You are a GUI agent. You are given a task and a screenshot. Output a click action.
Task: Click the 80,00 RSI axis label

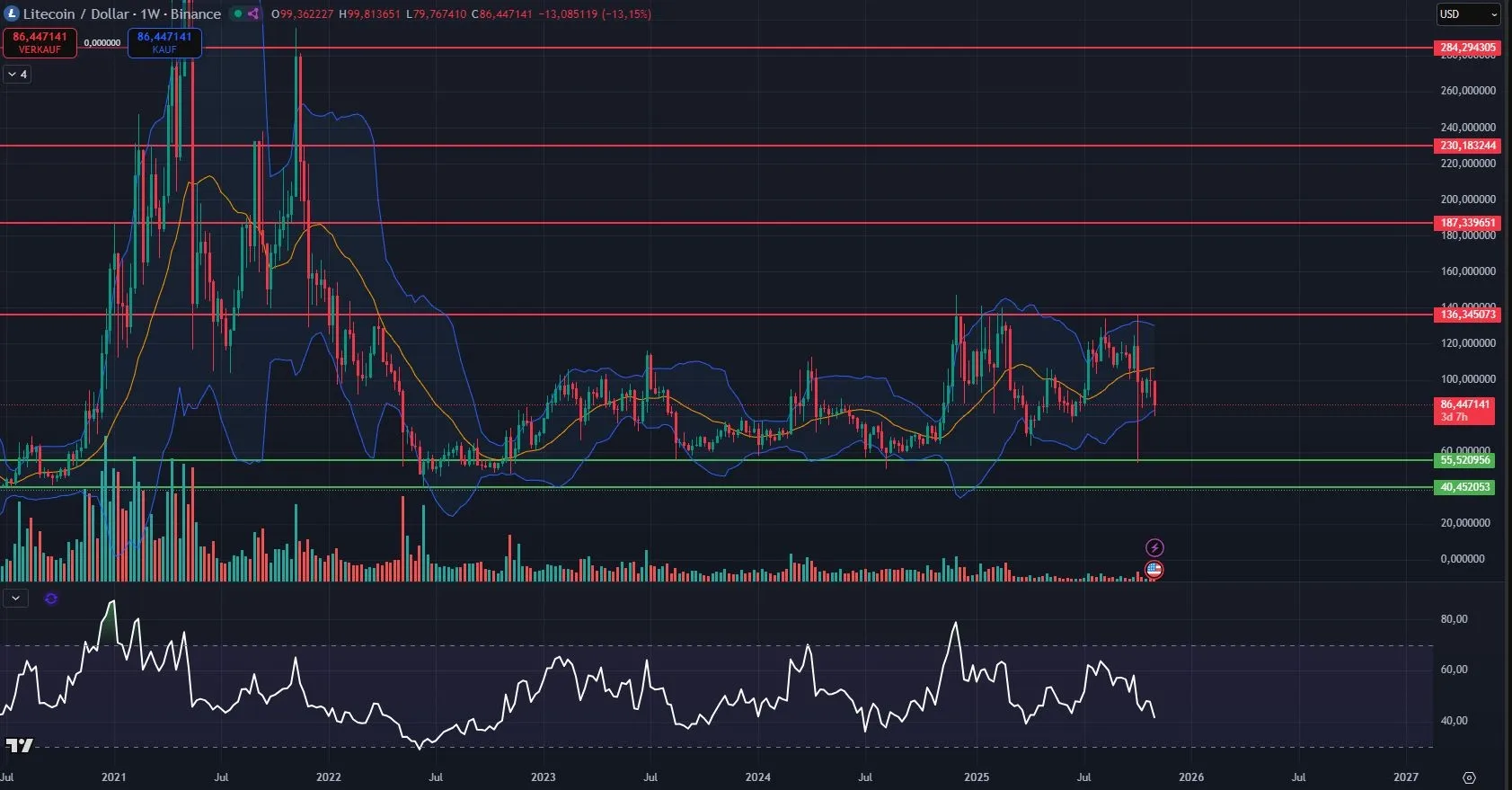[1455, 619]
